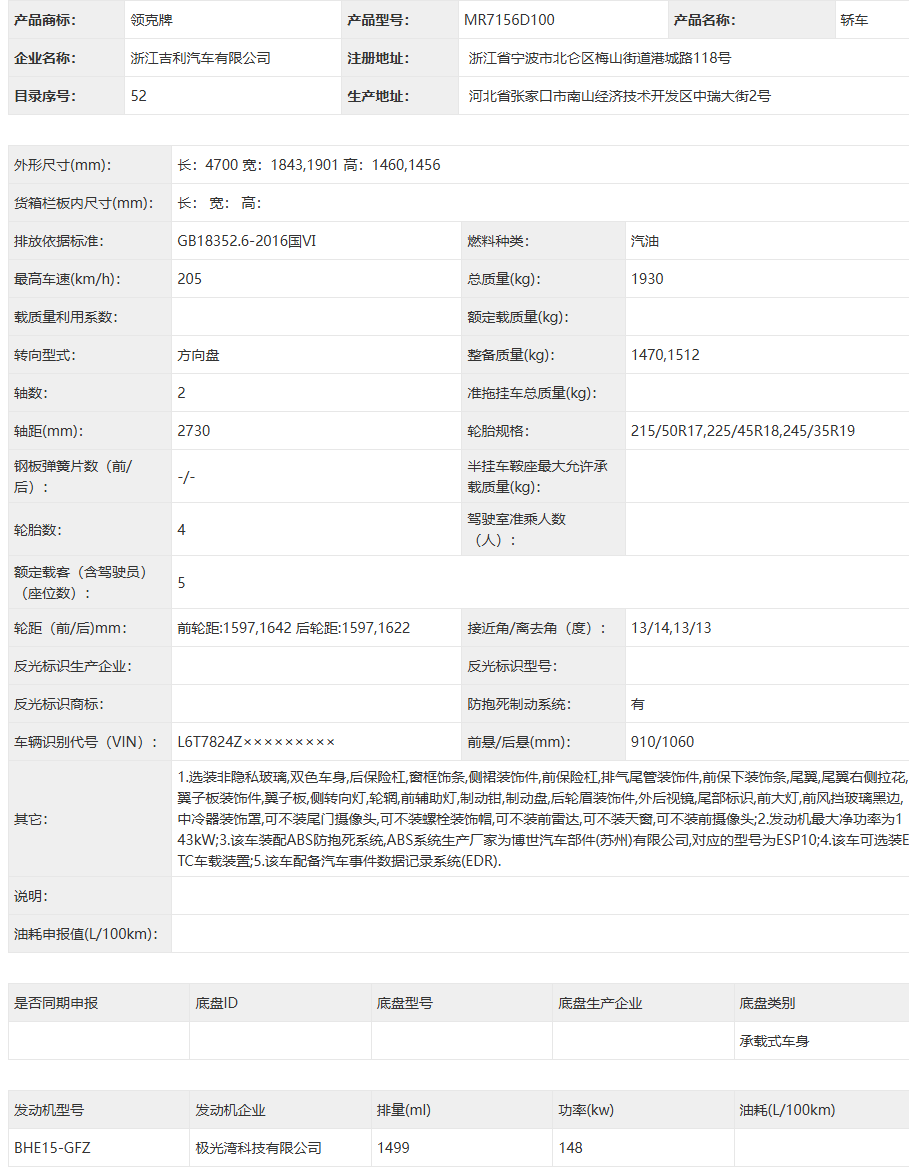This screenshot has width=909, height=1167.
Task: Click the 车辆识别代号（VIN） label
Action: [86, 742]
